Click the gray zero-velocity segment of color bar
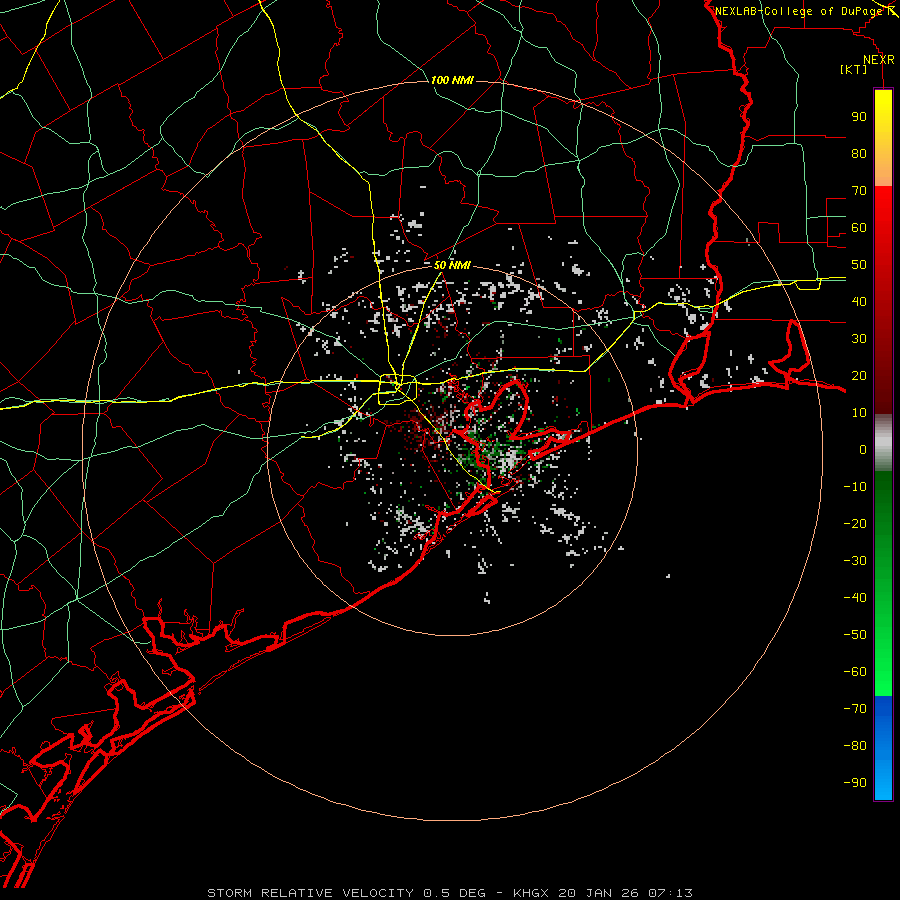Screen dimensions: 900x900 tap(883, 443)
